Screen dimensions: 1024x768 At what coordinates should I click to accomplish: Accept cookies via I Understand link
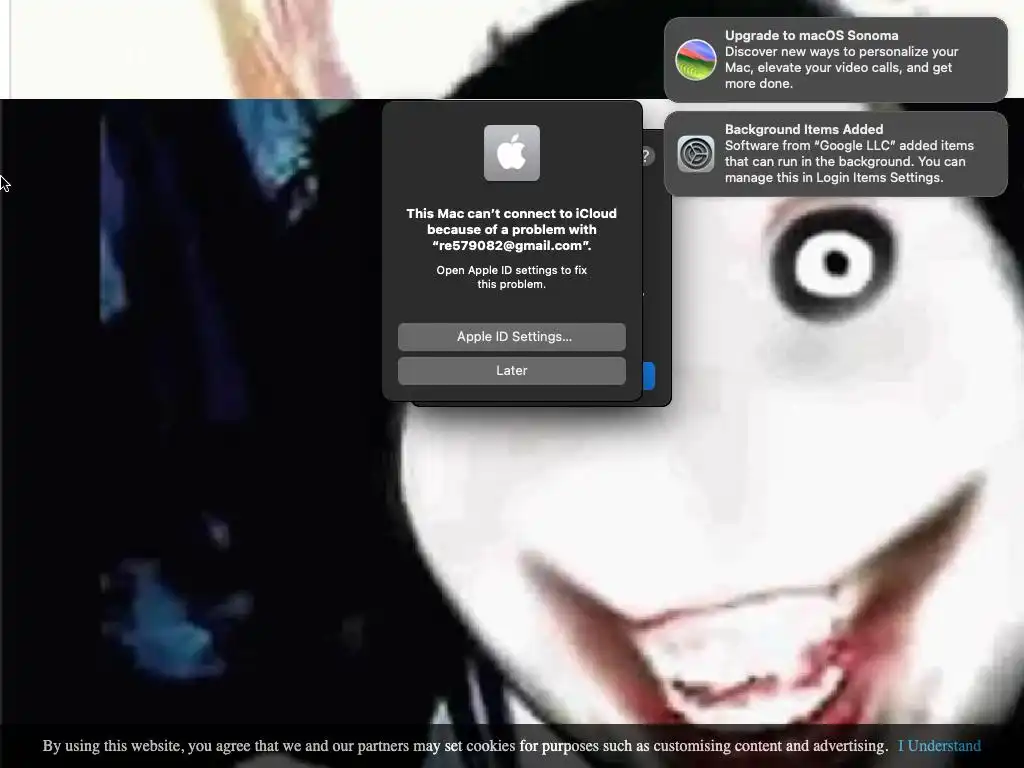pyautogui.click(x=939, y=746)
